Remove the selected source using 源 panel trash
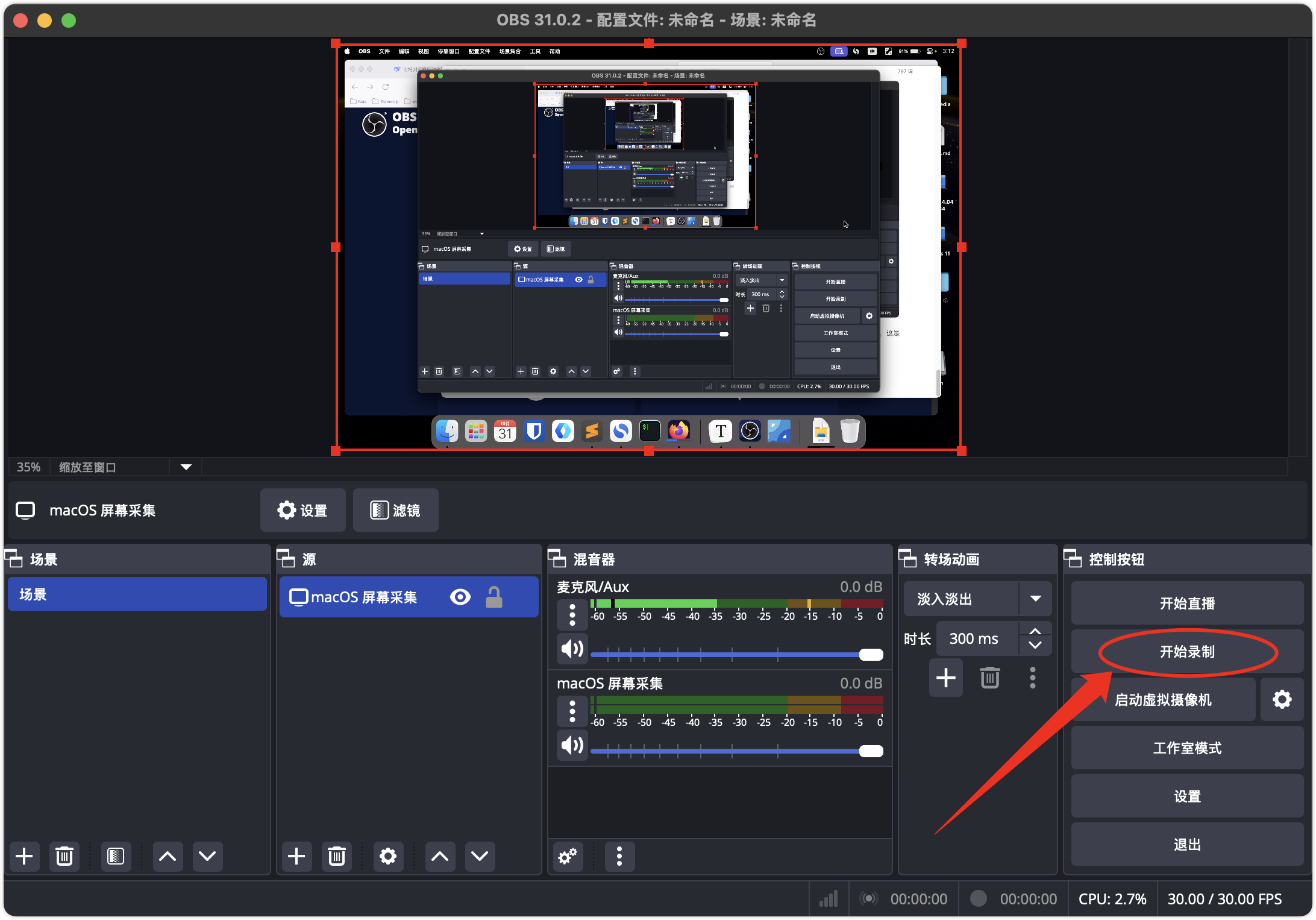The image size is (1316, 920). coord(337,856)
